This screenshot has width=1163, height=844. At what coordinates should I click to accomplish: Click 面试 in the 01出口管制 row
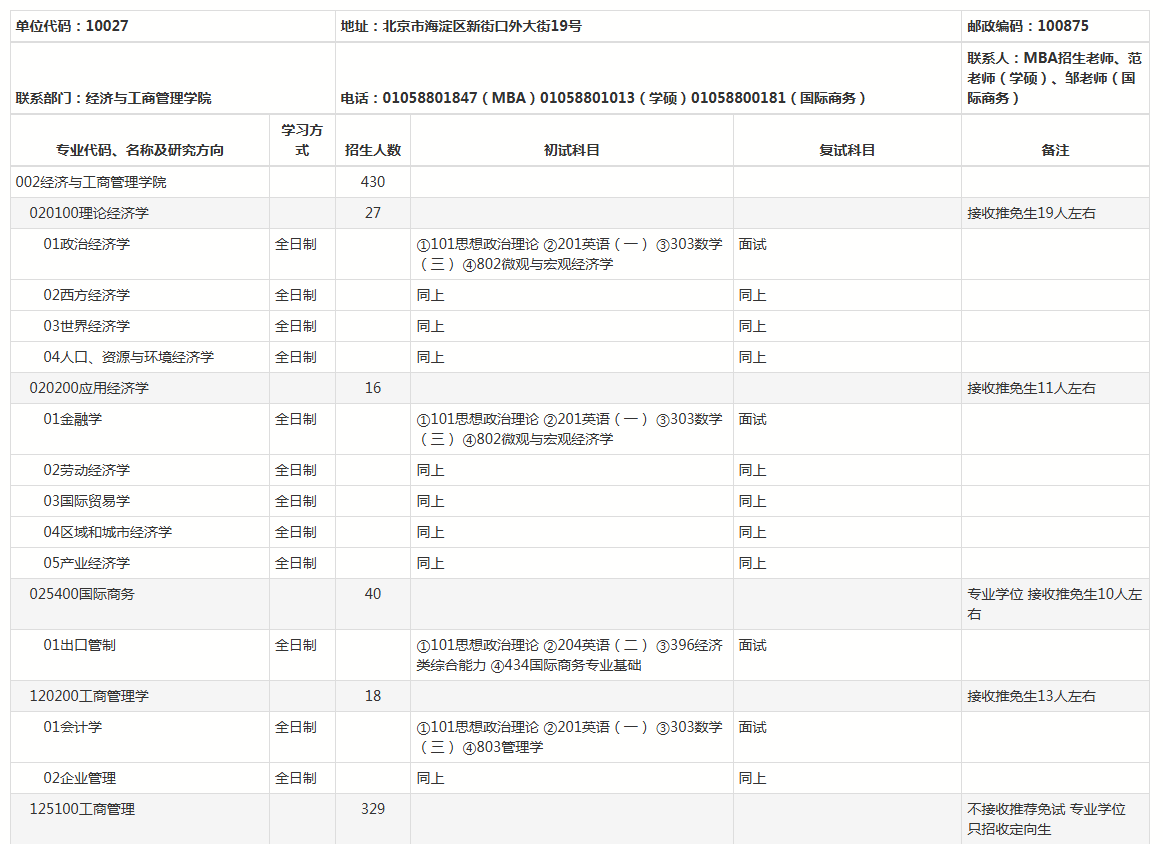coord(752,644)
